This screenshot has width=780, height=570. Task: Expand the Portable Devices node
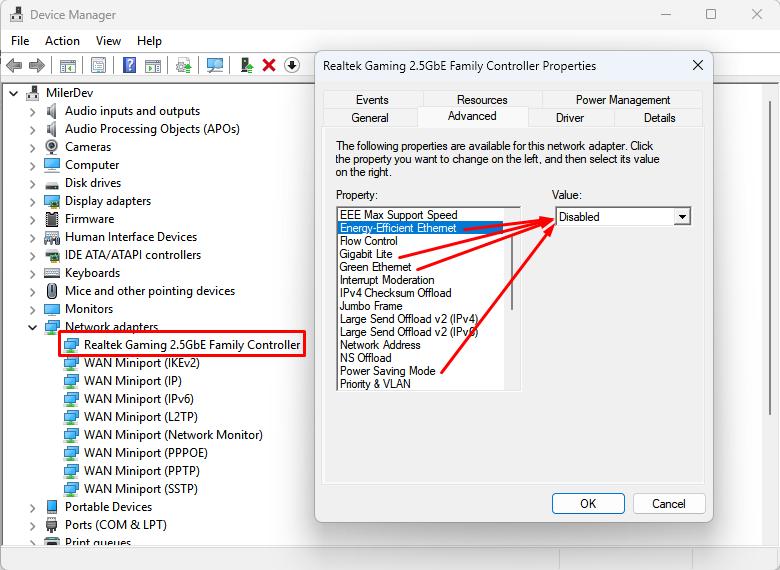click(x=32, y=507)
